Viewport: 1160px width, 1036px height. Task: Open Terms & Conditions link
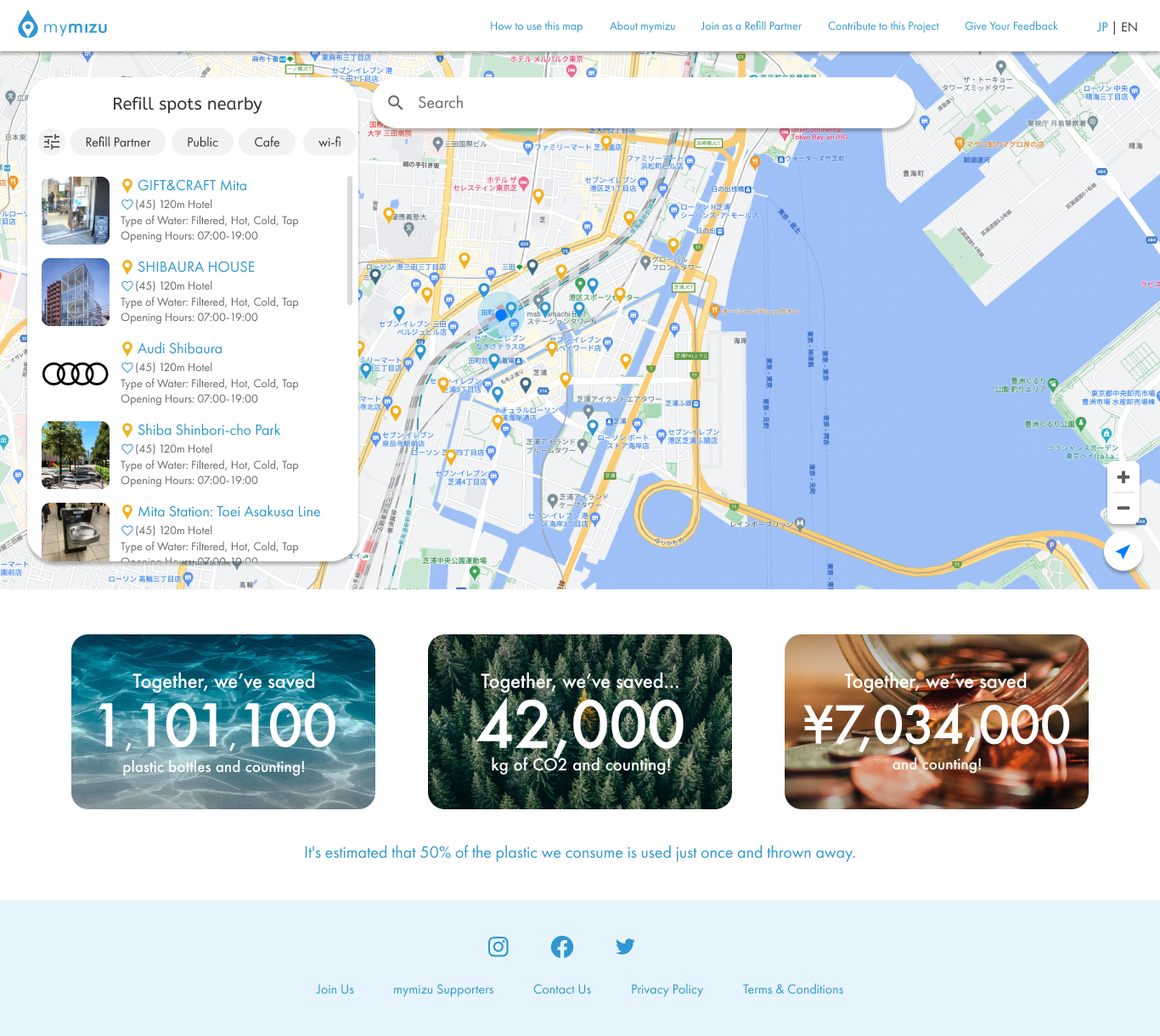(x=792, y=989)
